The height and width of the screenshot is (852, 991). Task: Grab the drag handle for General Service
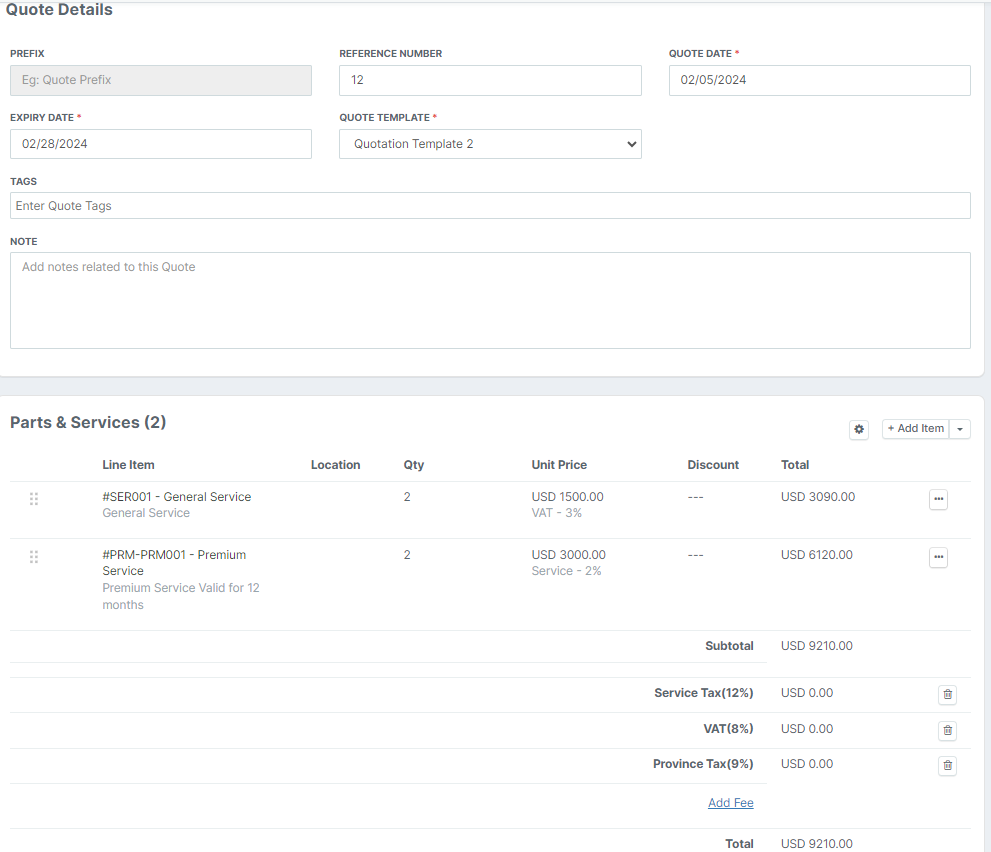pyautogui.click(x=34, y=499)
